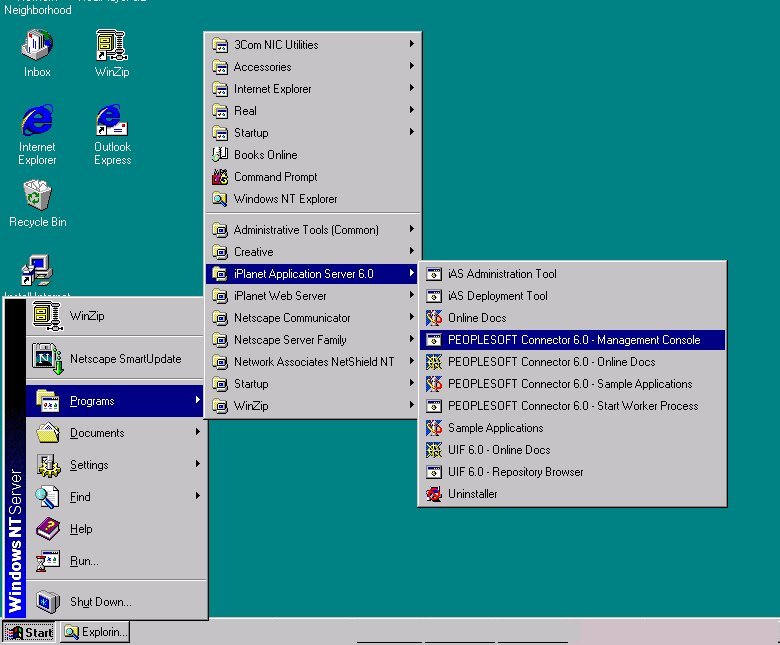The width and height of the screenshot is (780, 645).
Task: Click the Shut Down monitor icon
Action: (x=48, y=602)
